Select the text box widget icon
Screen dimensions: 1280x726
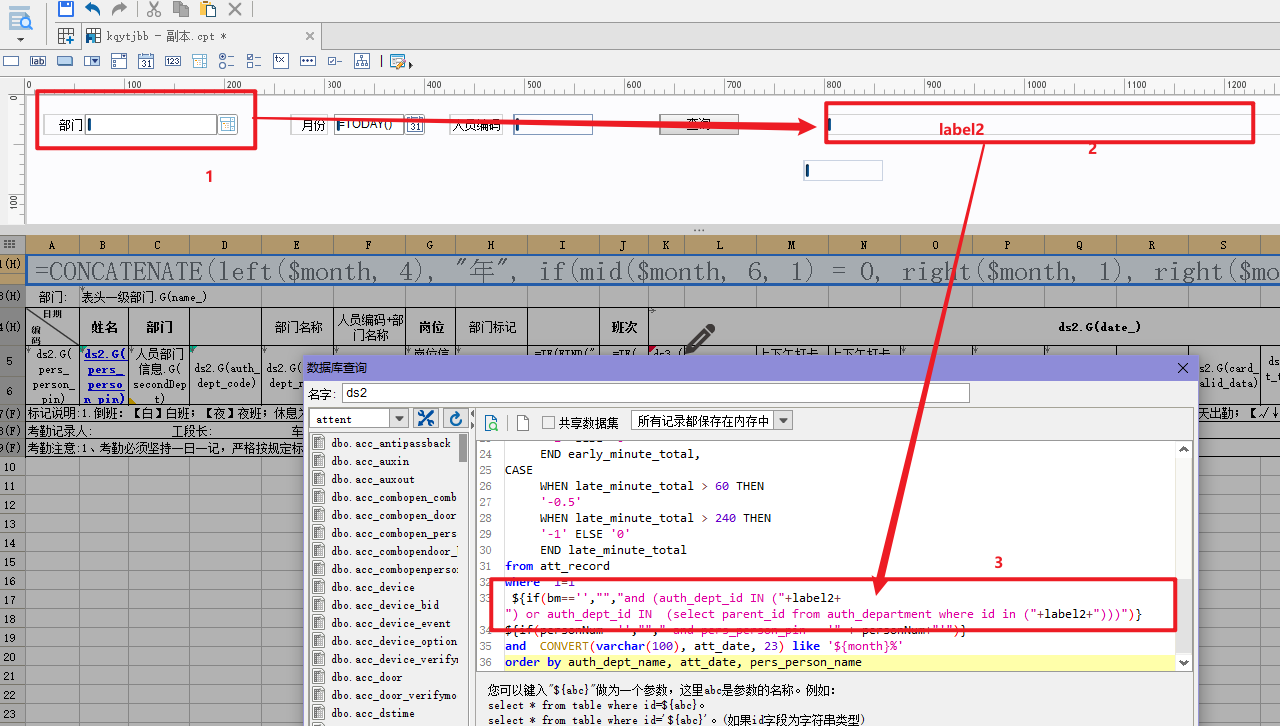click(11, 61)
